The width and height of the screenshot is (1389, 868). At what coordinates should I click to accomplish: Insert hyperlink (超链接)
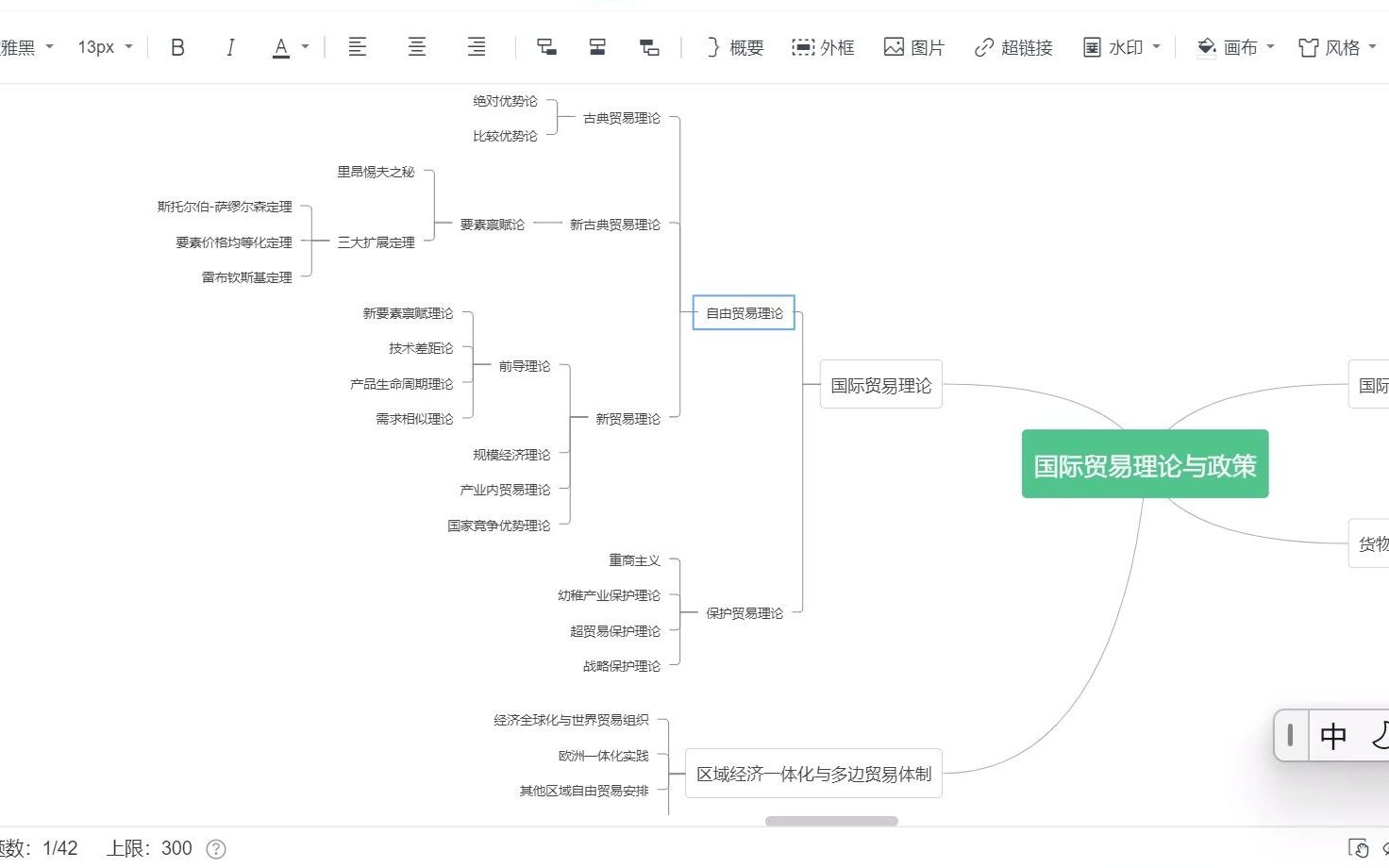(x=1013, y=47)
